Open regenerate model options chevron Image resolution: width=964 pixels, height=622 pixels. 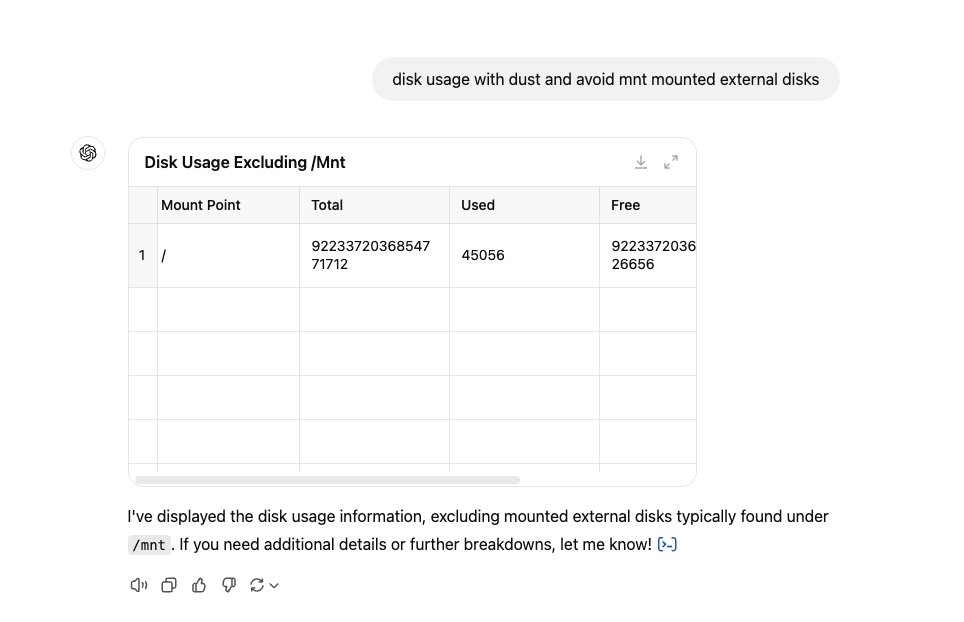pos(274,586)
